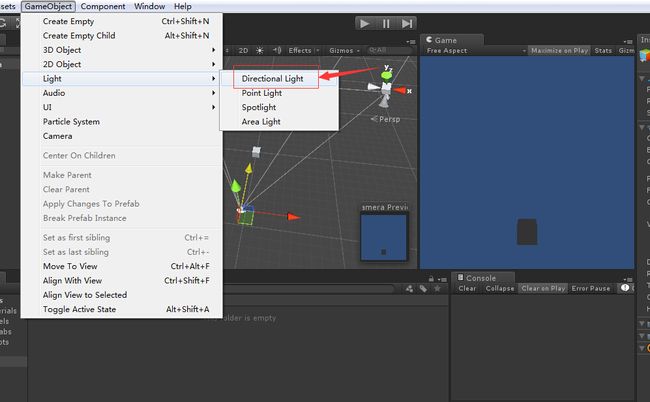Click the red X move arrow handle
The width and height of the screenshot is (650, 402).
(293, 217)
